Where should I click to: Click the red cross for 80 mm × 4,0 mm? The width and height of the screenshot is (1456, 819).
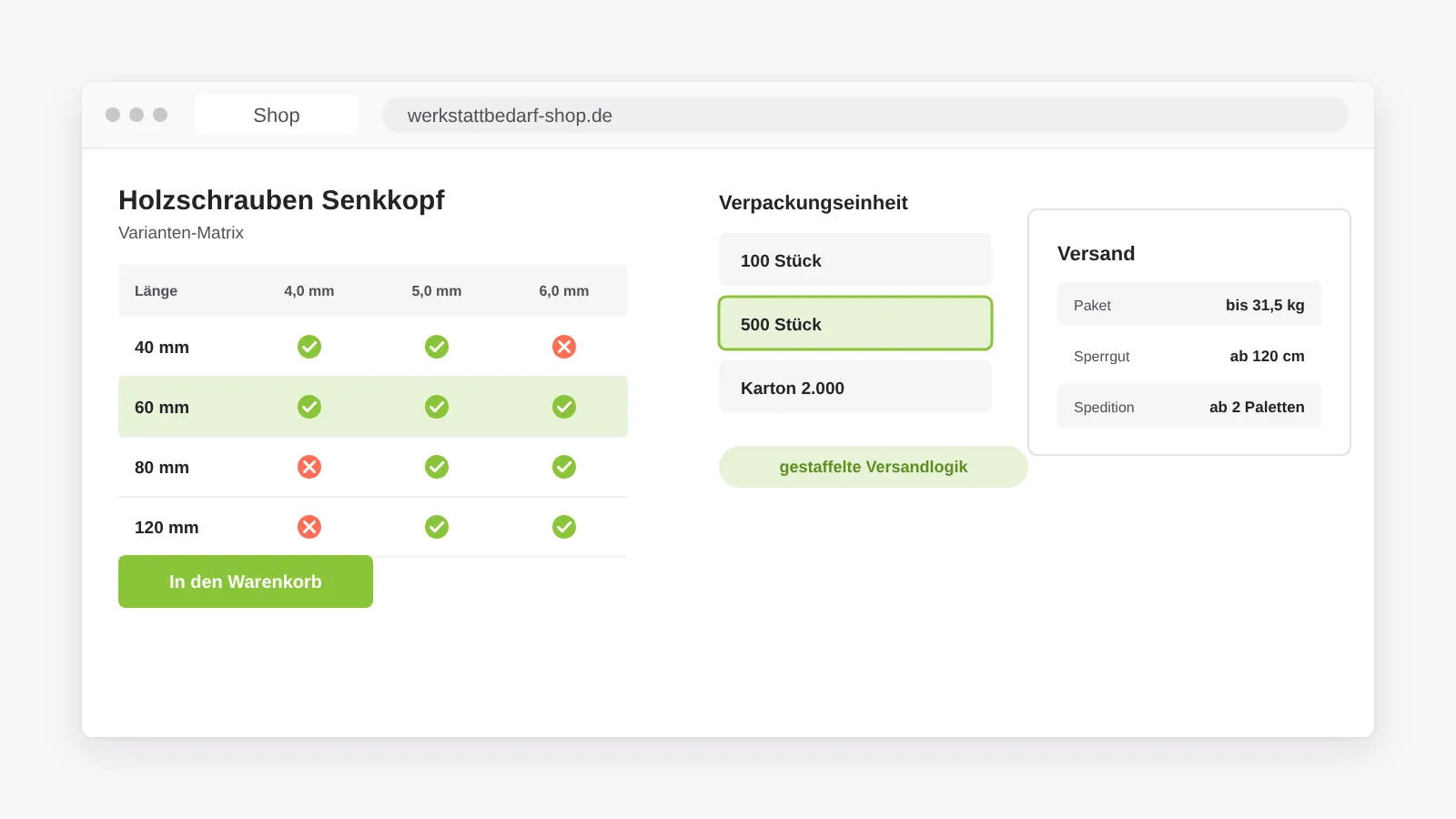(x=309, y=467)
